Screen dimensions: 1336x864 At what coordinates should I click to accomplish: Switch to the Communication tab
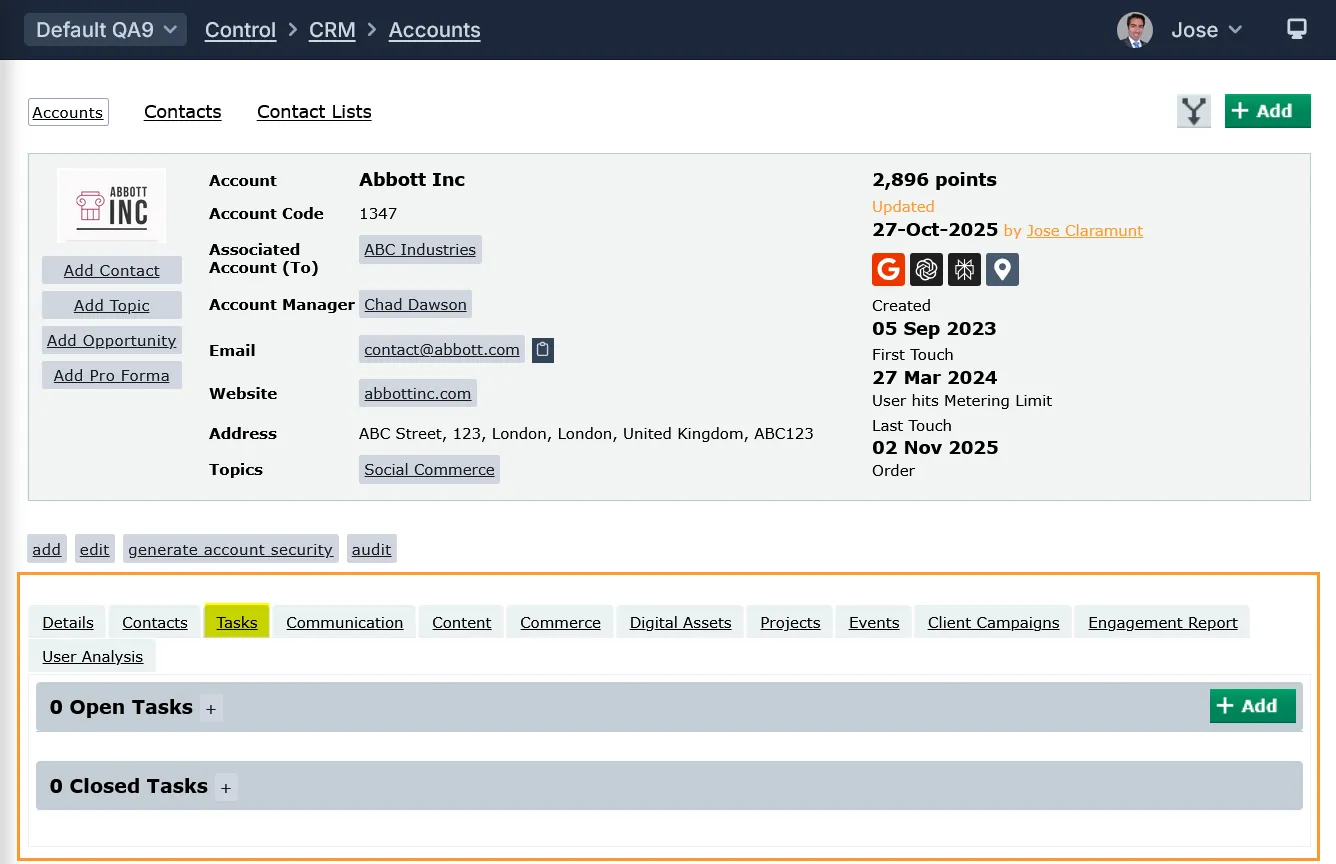point(344,622)
